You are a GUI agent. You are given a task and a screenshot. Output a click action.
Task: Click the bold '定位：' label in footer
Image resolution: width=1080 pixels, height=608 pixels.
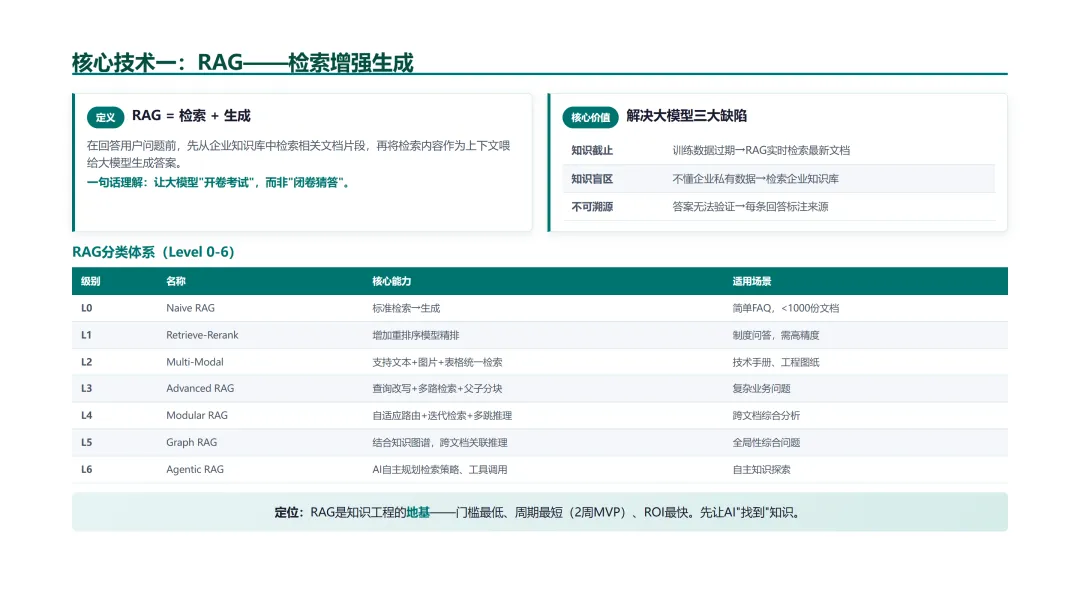[x=289, y=512]
